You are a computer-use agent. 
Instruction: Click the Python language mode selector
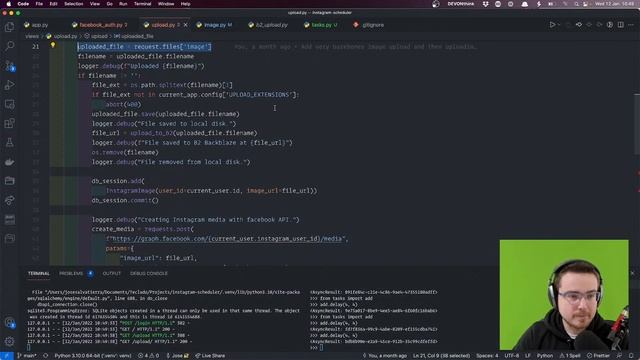point(544,356)
